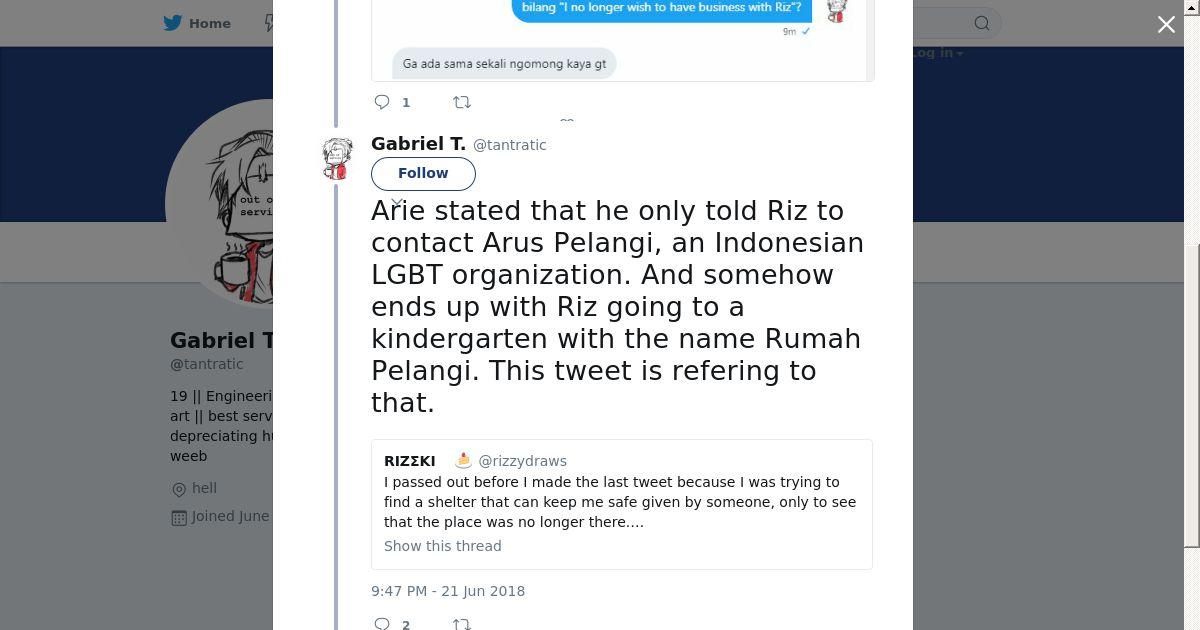Image resolution: width=1200 pixels, height=630 pixels.
Task: Click the retweet icon below the 9:47 PM timestamp
Action: pos(462,624)
